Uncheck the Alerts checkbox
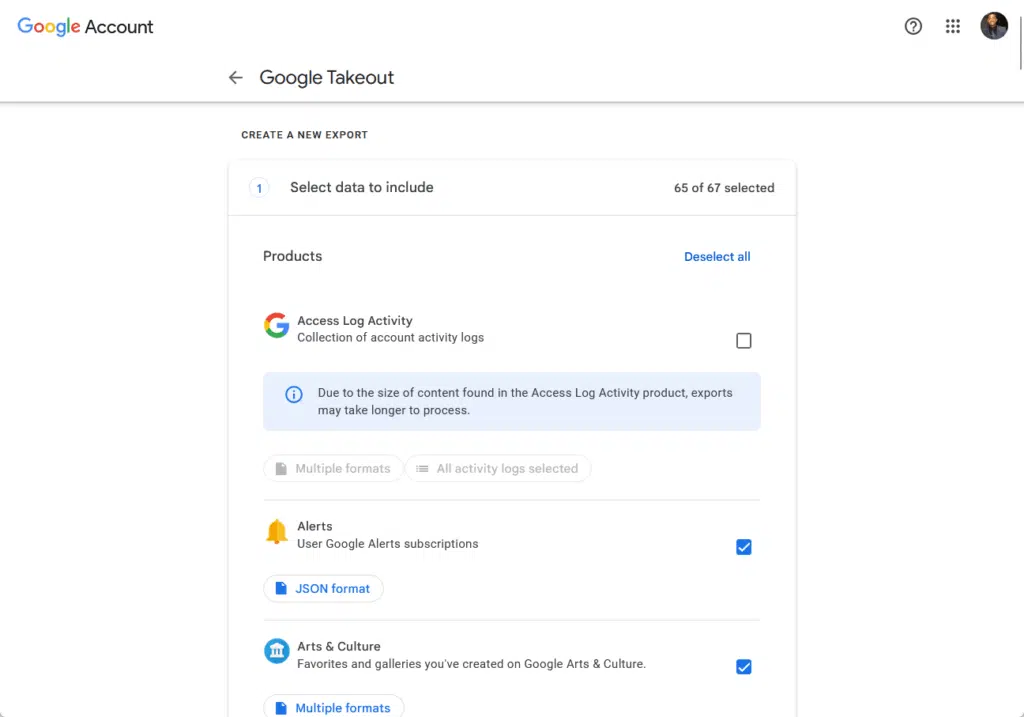This screenshot has height=717, width=1024. coord(743,547)
